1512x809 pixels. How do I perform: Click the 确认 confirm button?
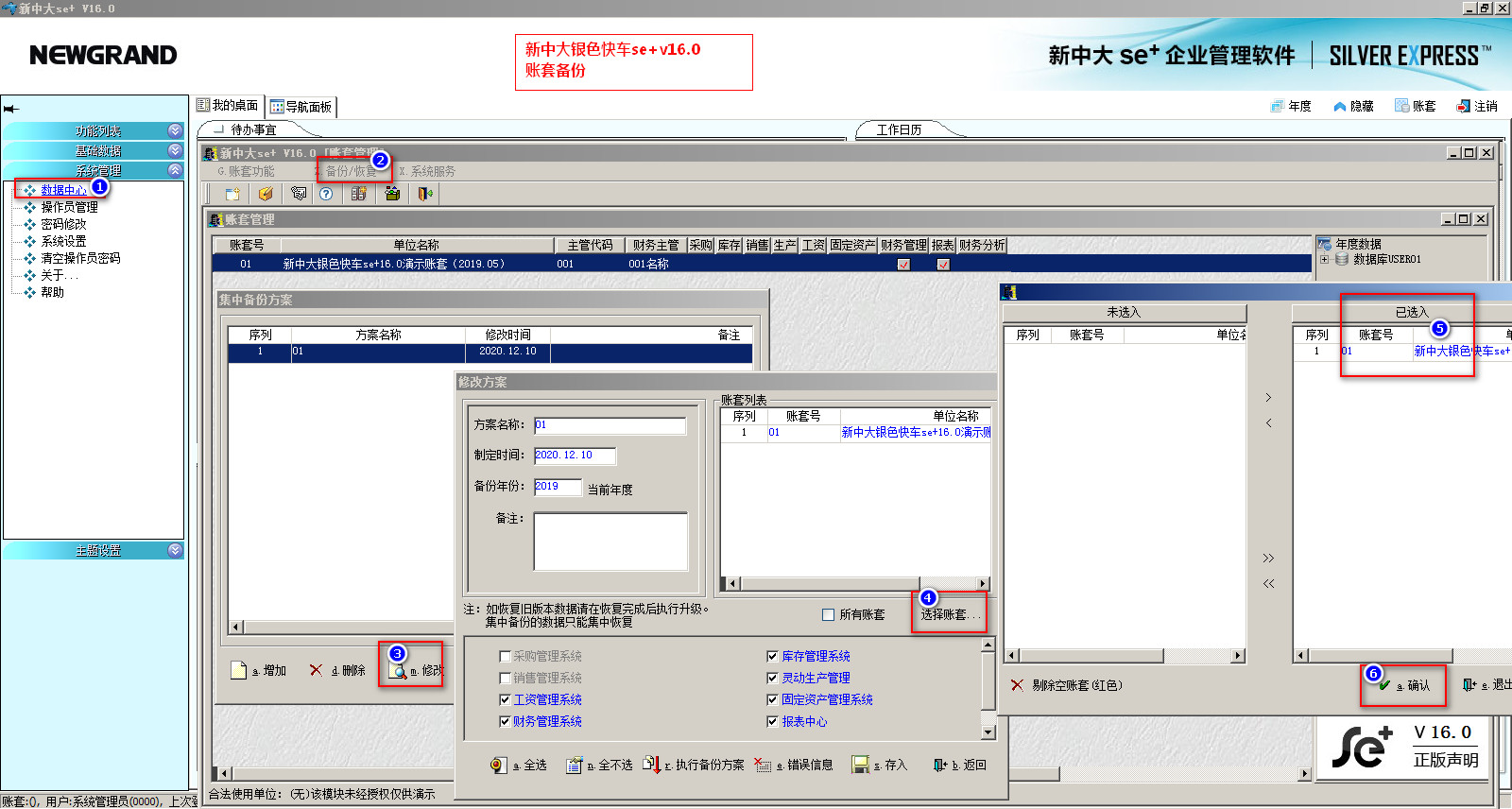pos(1404,685)
